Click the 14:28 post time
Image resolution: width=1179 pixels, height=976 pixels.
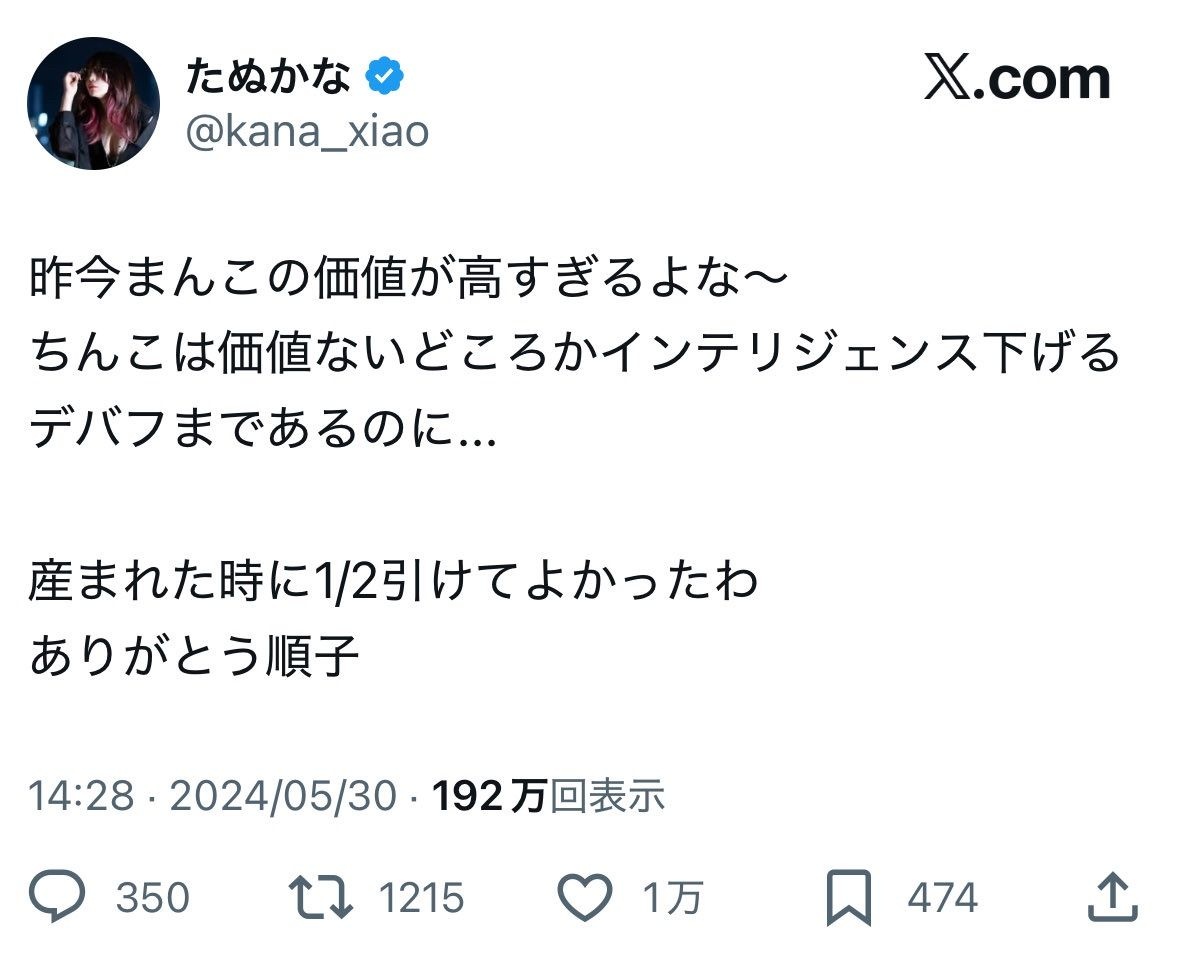(x=80, y=797)
